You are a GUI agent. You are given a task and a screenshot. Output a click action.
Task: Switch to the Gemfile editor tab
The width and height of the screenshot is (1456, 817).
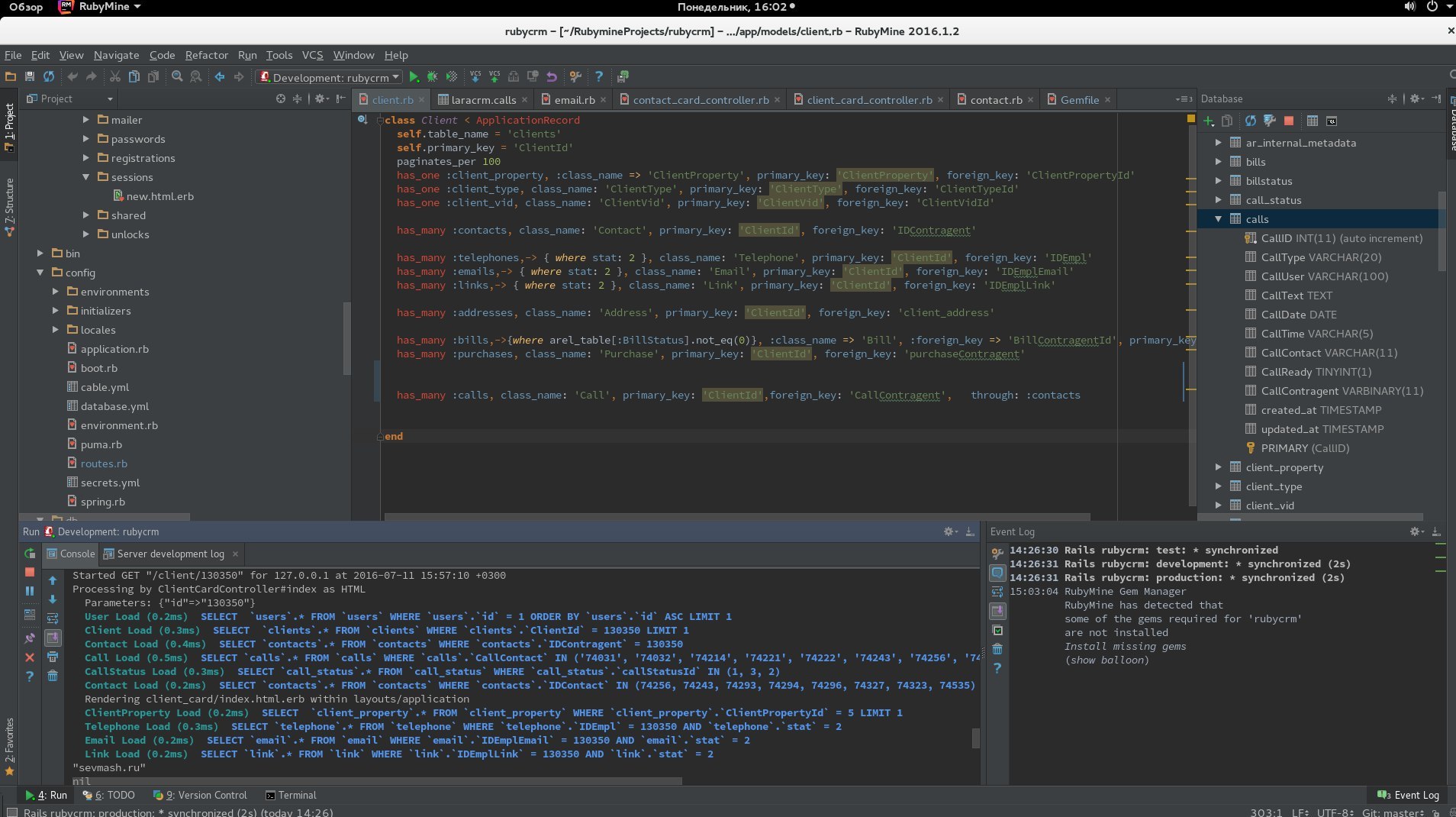[1079, 100]
